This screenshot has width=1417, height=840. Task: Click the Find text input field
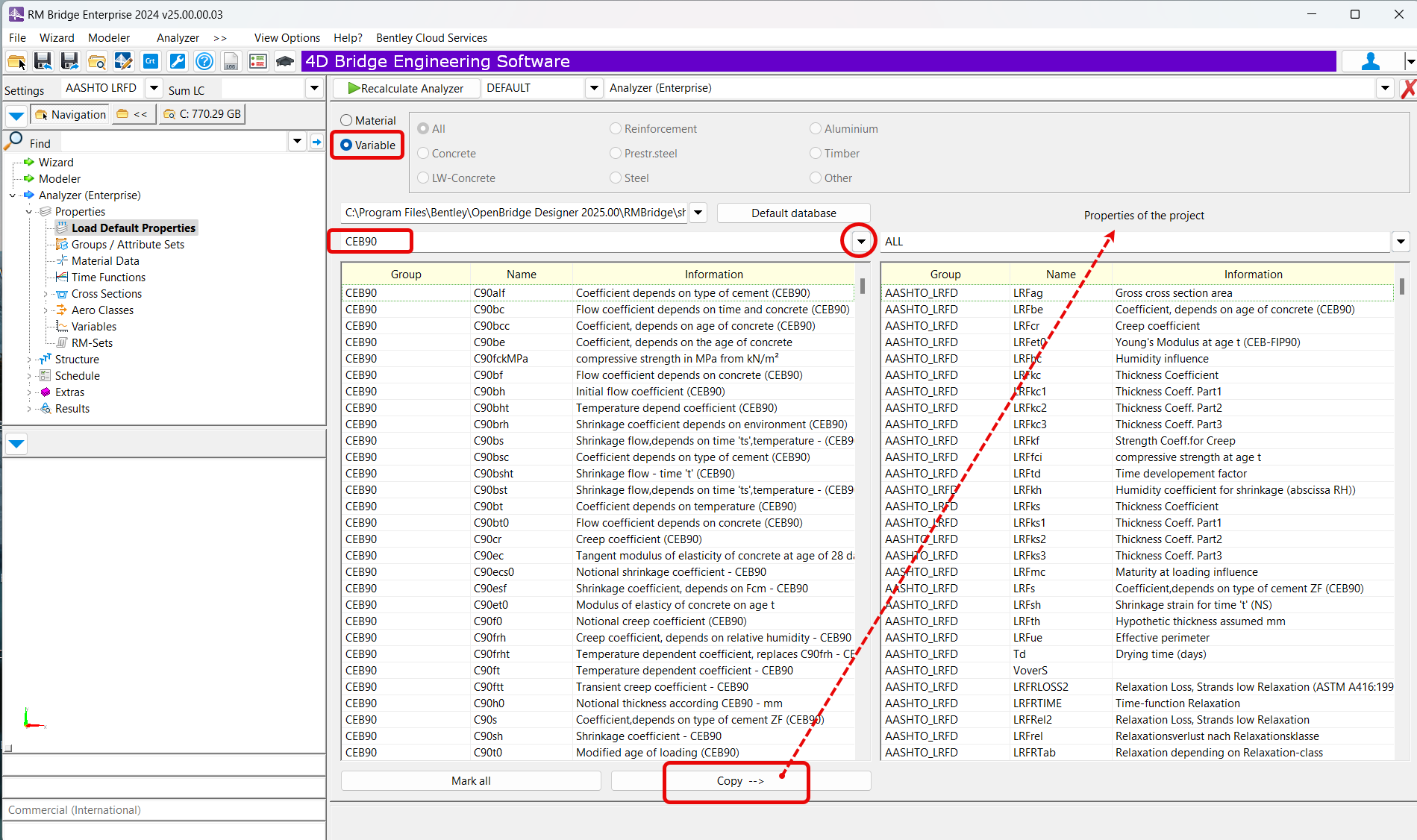pyautogui.click(x=173, y=142)
